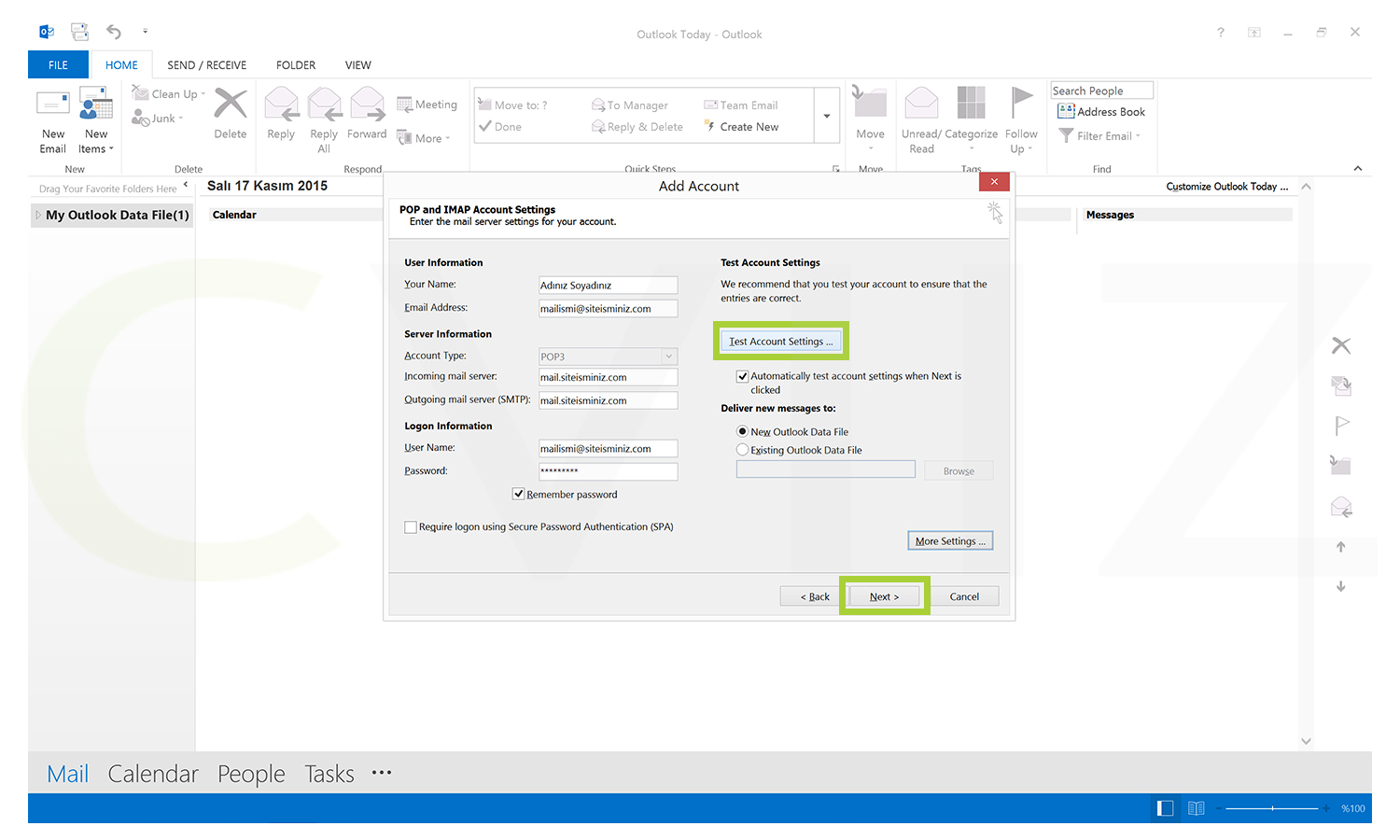The height and width of the screenshot is (840, 1400).
Task: Click the Forward envelope icon
Action: (367, 104)
